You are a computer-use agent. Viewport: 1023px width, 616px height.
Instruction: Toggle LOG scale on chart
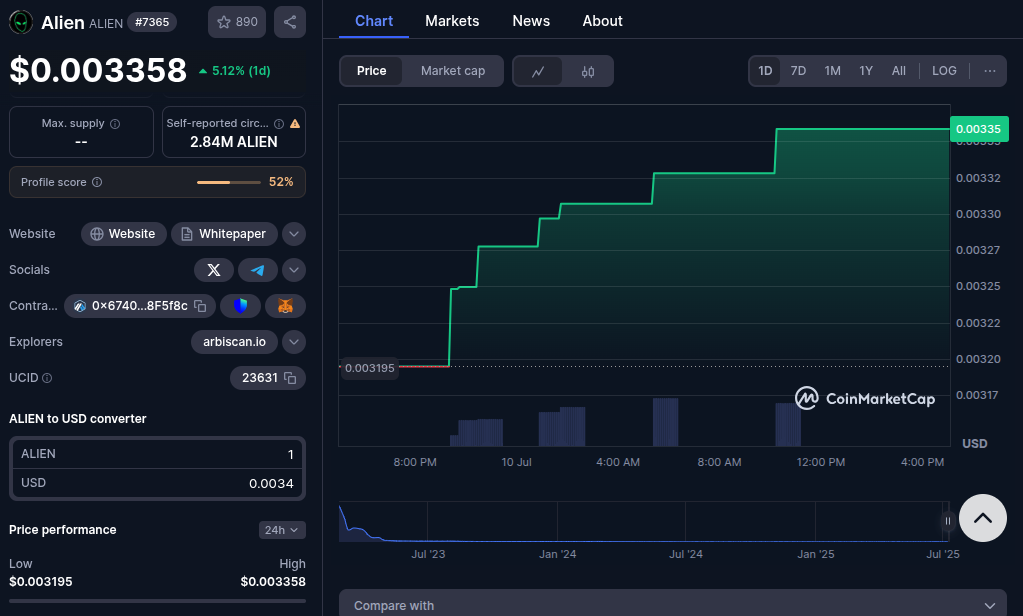point(944,71)
